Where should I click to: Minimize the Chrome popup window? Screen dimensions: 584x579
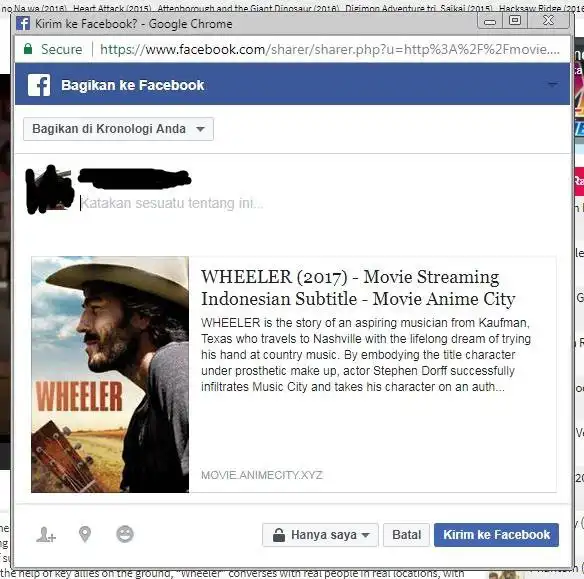click(x=490, y=21)
